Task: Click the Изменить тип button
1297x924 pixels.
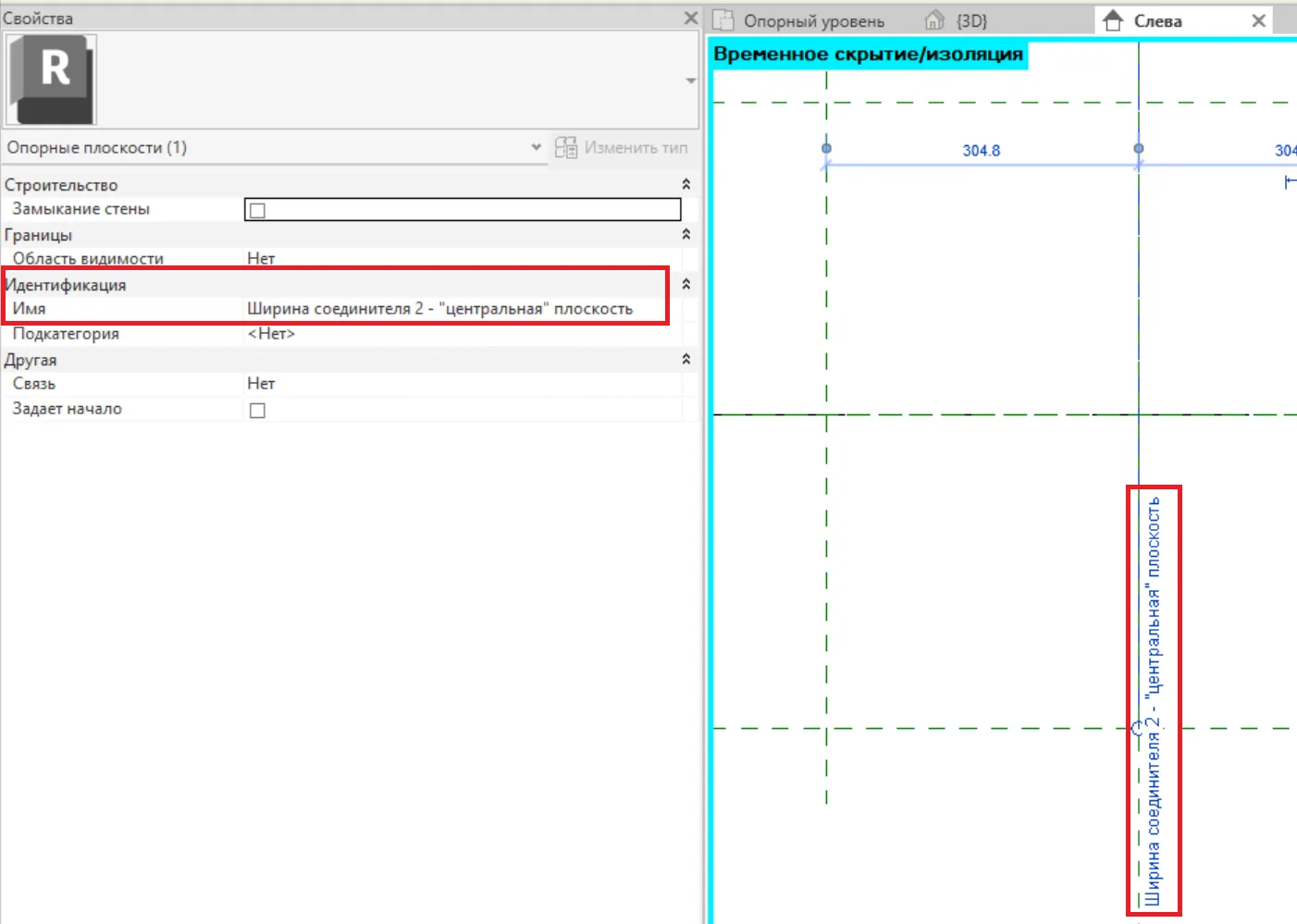Action: tap(622, 148)
